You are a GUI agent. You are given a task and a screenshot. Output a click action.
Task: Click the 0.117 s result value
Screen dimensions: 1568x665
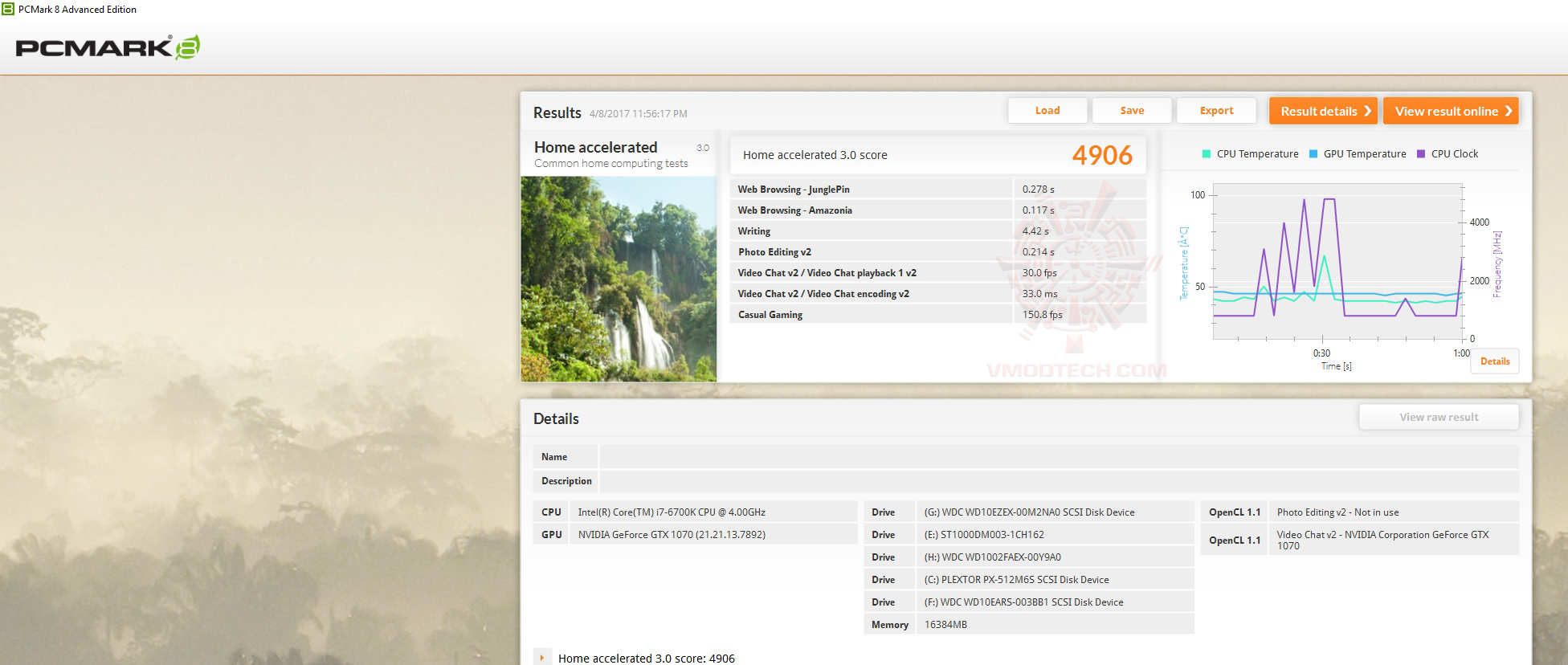point(1039,210)
